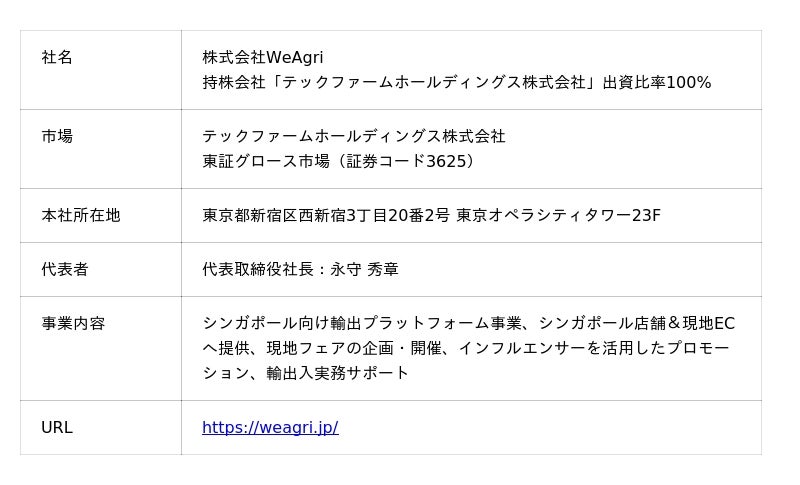Click the 代表取締役社長 title text
This screenshot has width=800, height=485.
coord(258,269)
